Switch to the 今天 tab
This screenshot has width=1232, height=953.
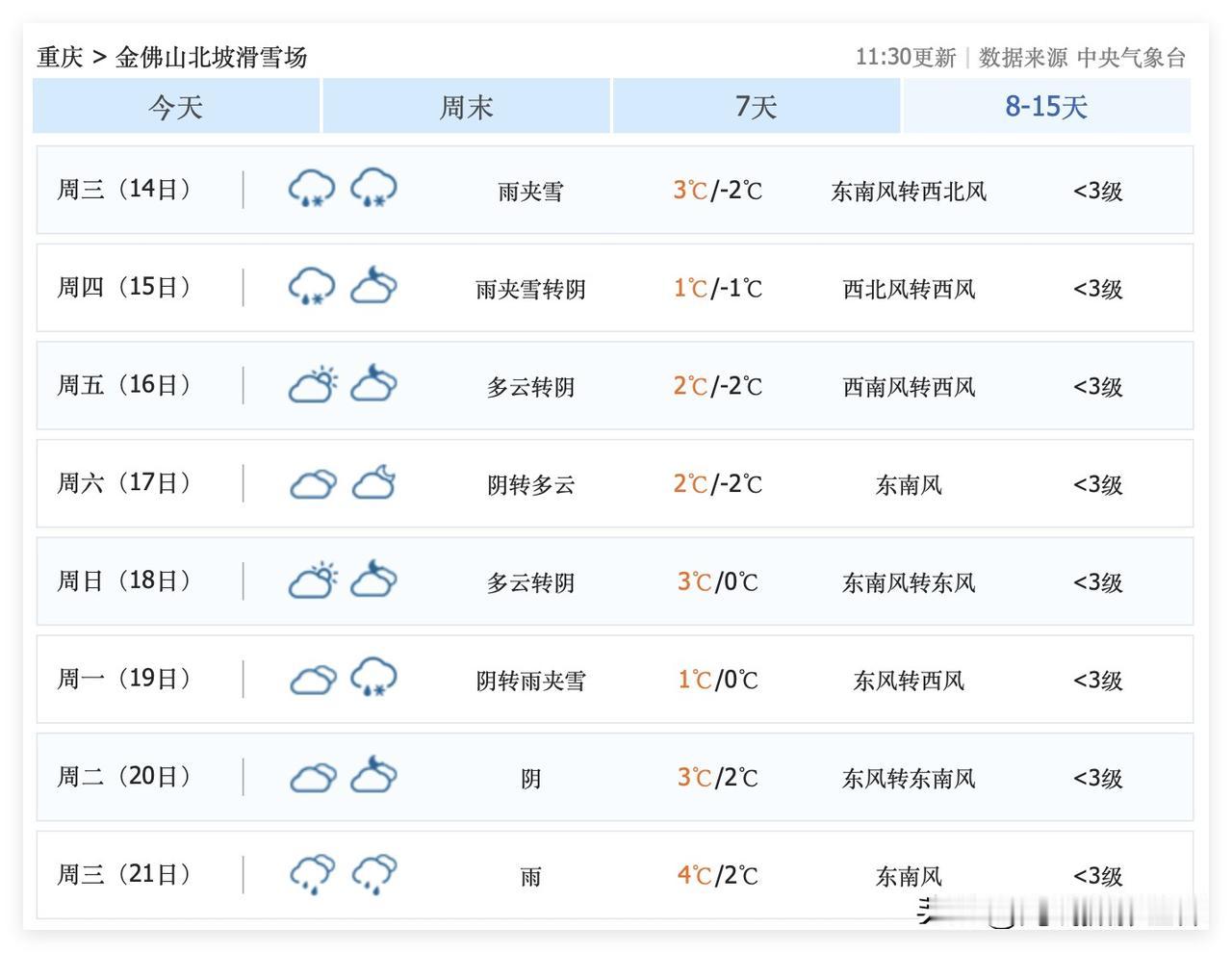pos(176,106)
